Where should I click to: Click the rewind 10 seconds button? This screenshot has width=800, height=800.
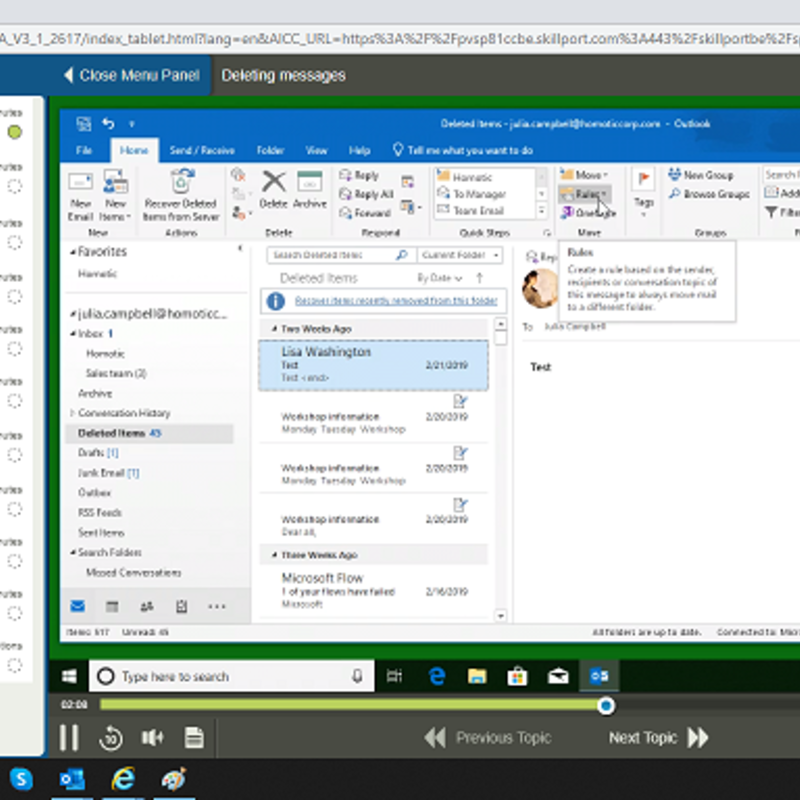pyautogui.click(x=111, y=738)
